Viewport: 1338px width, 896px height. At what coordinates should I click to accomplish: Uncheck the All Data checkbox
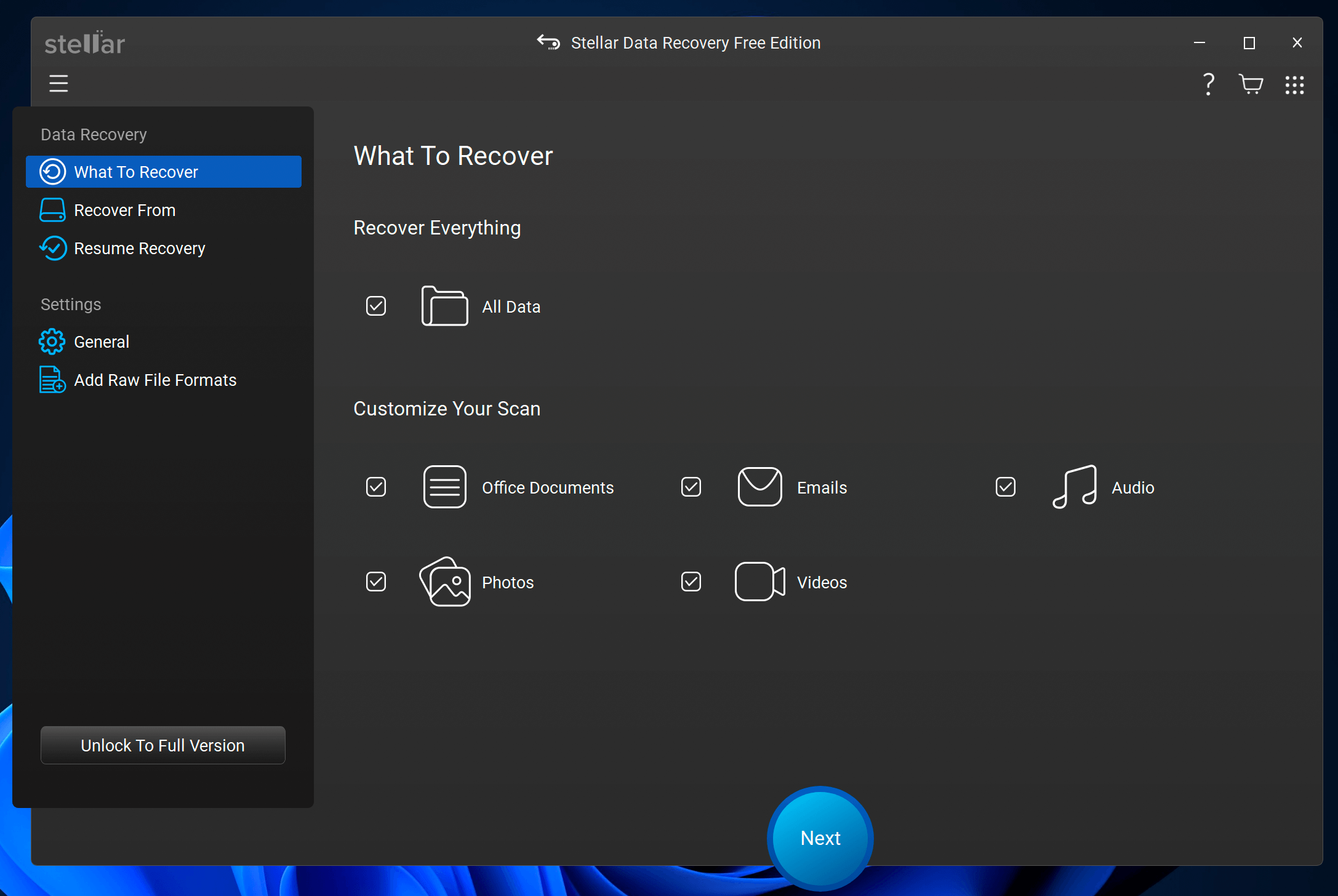(x=376, y=306)
